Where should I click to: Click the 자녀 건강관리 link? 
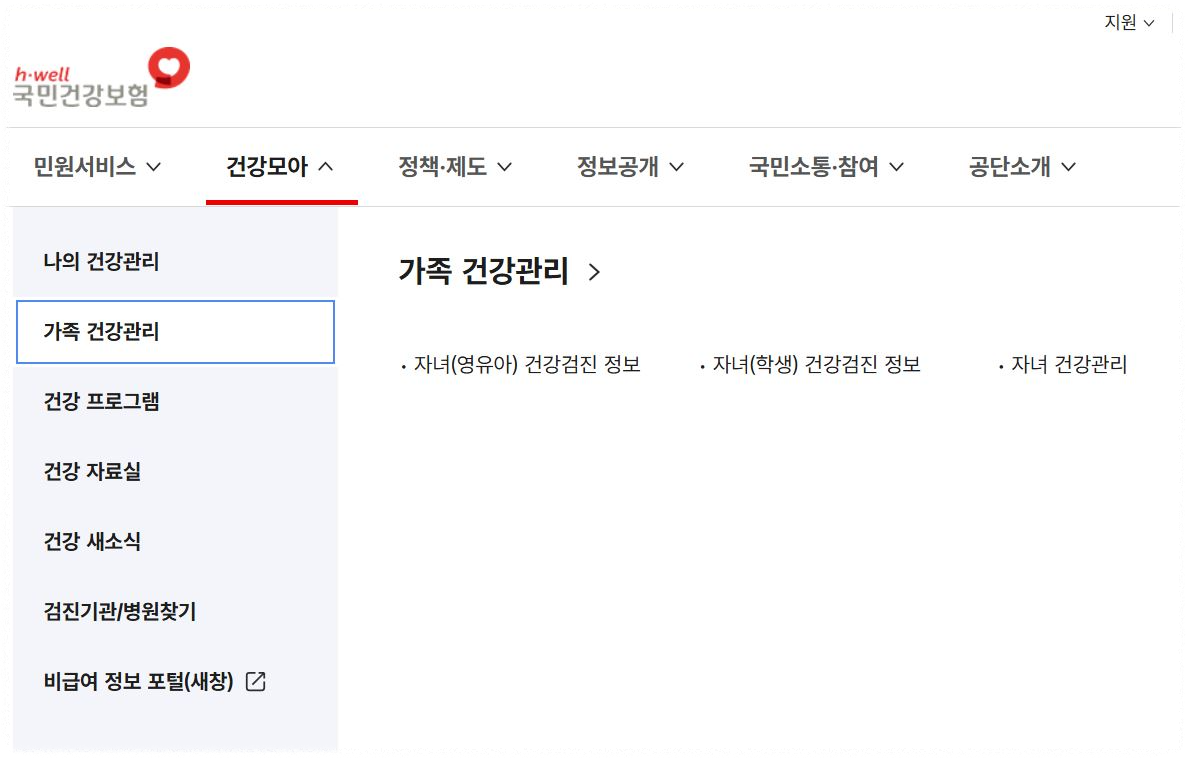[1072, 365]
